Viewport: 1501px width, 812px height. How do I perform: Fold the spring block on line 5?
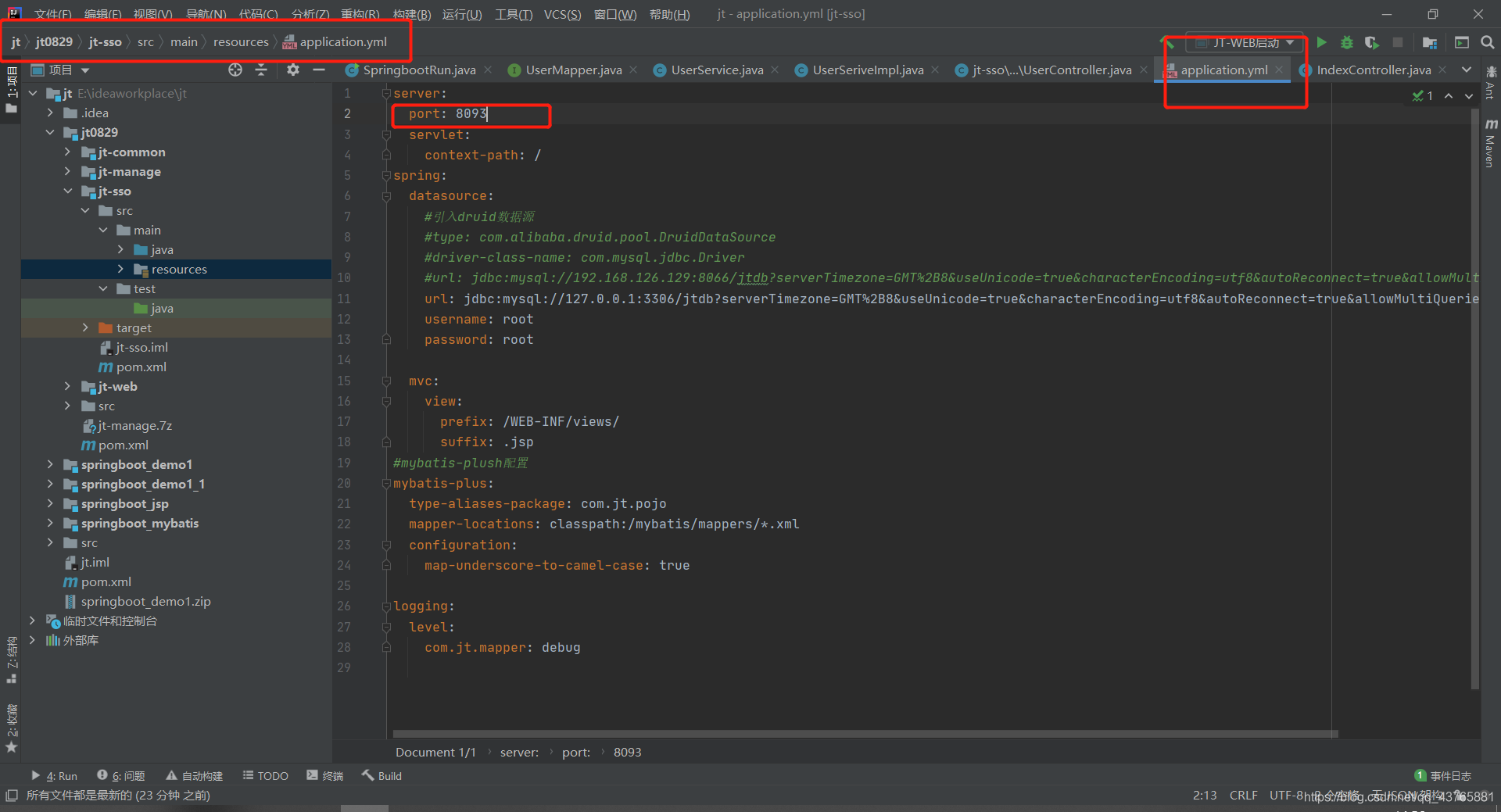[x=386, y=176]
